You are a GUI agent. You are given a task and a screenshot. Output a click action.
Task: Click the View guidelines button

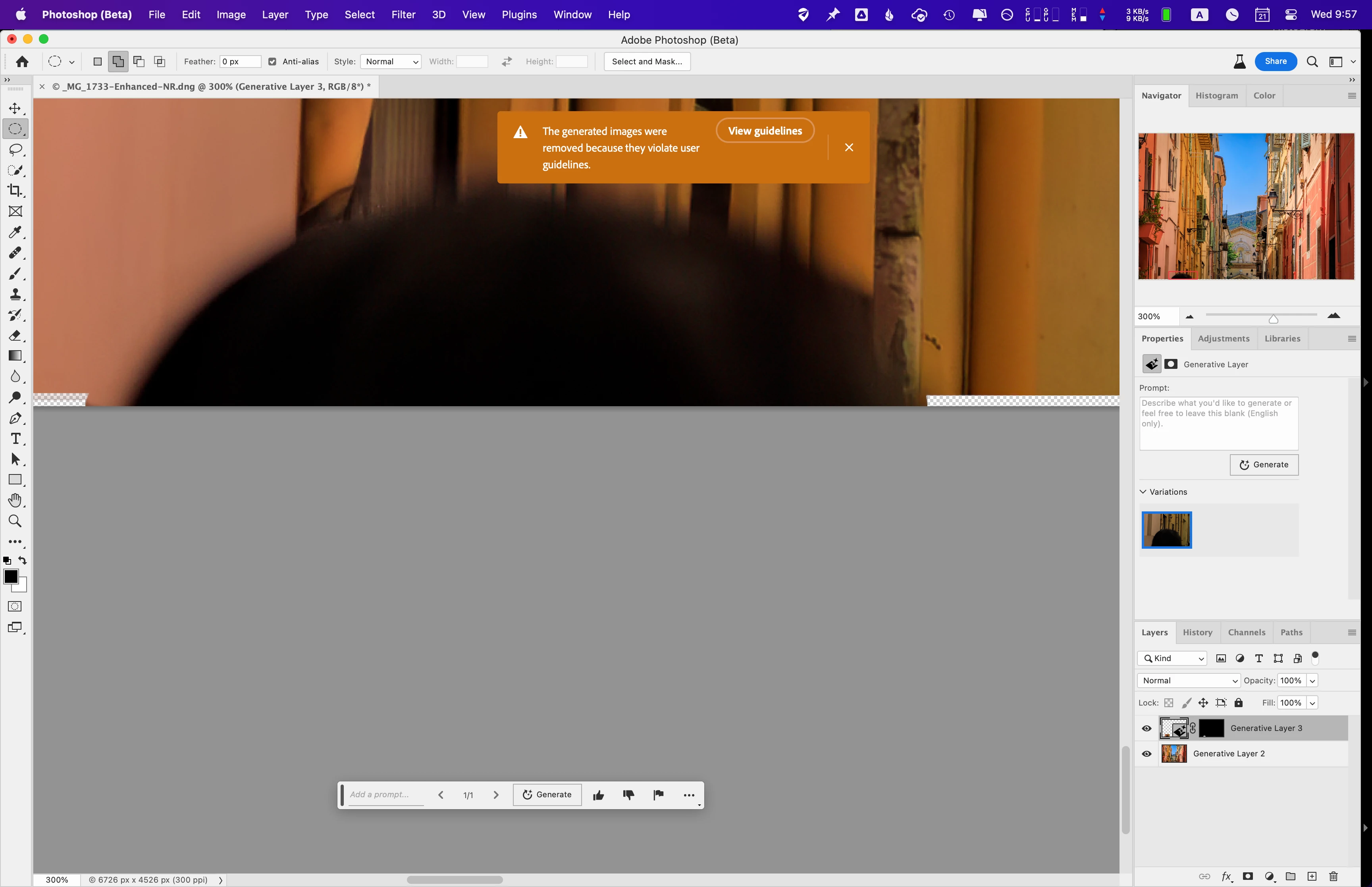(x=764, y=131)
